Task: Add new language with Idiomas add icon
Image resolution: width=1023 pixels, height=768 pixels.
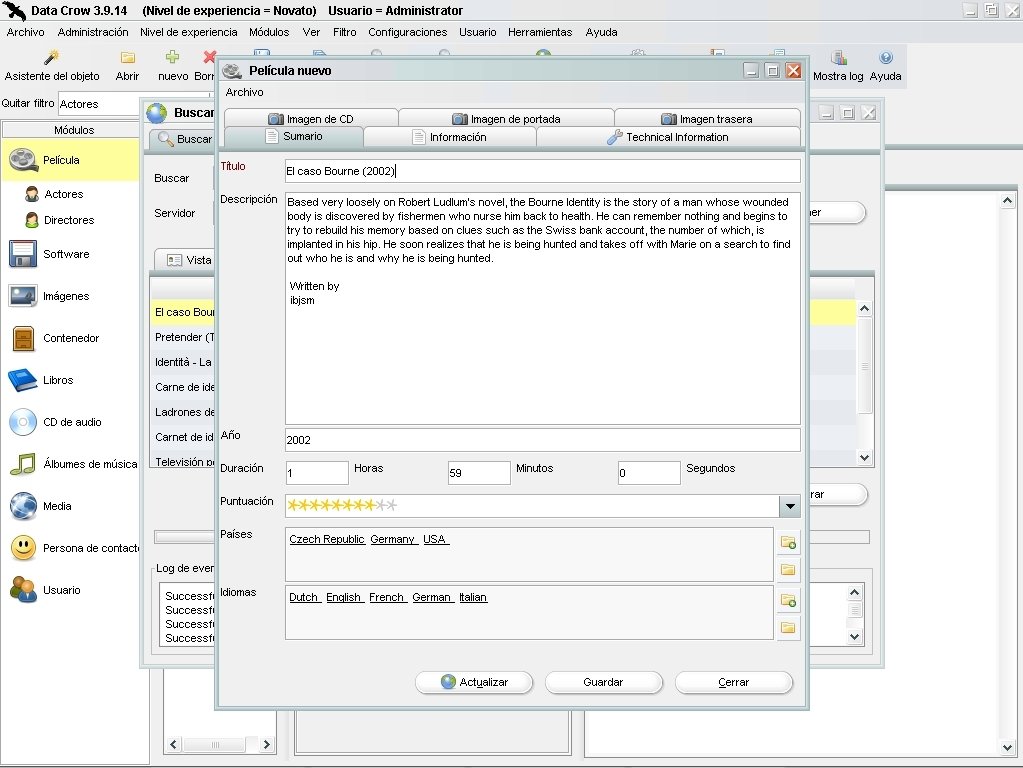Action: pyautogui.click(x=788, y=600)
